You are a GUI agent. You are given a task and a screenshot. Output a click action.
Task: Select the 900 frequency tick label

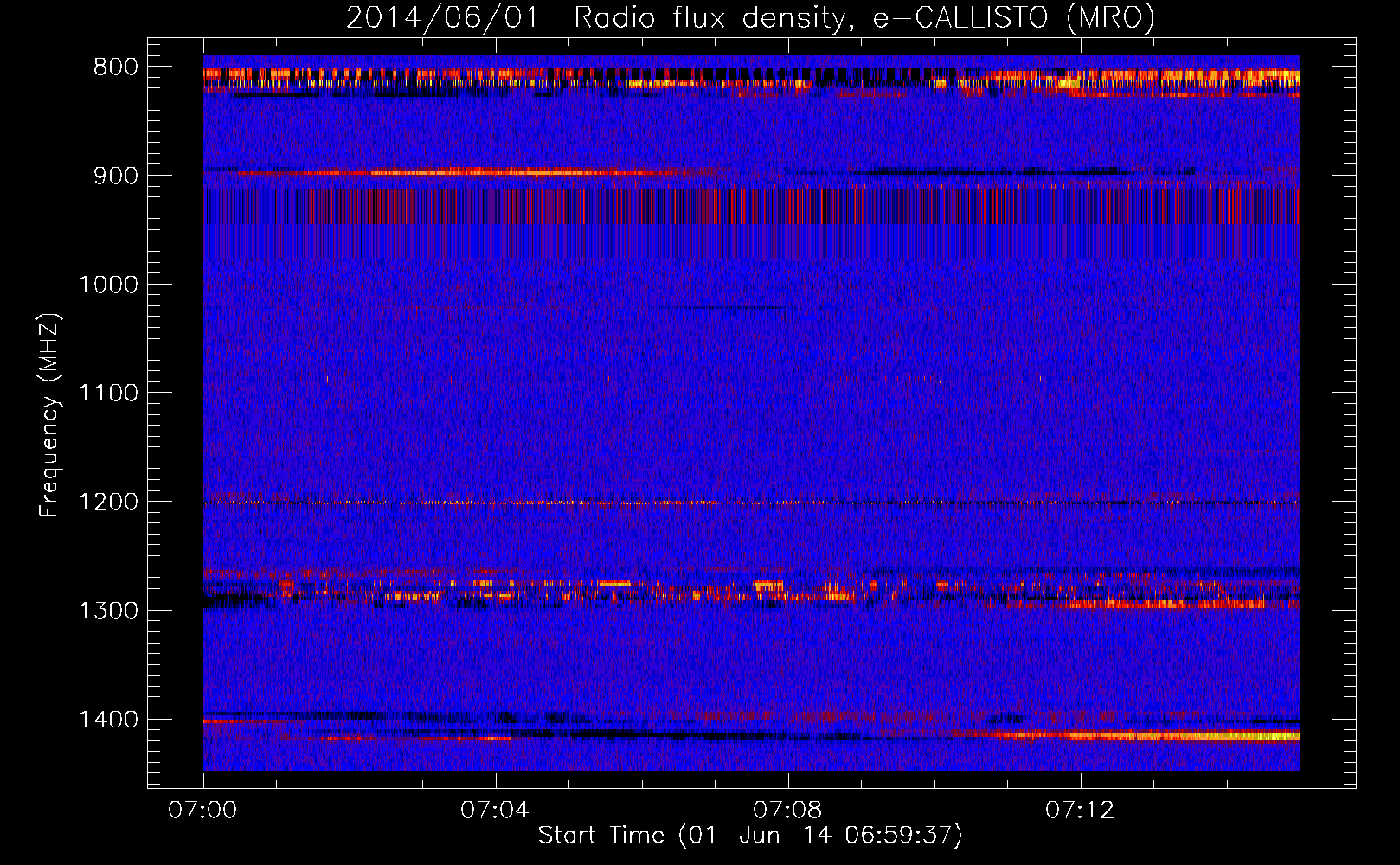tap(116, 176)
